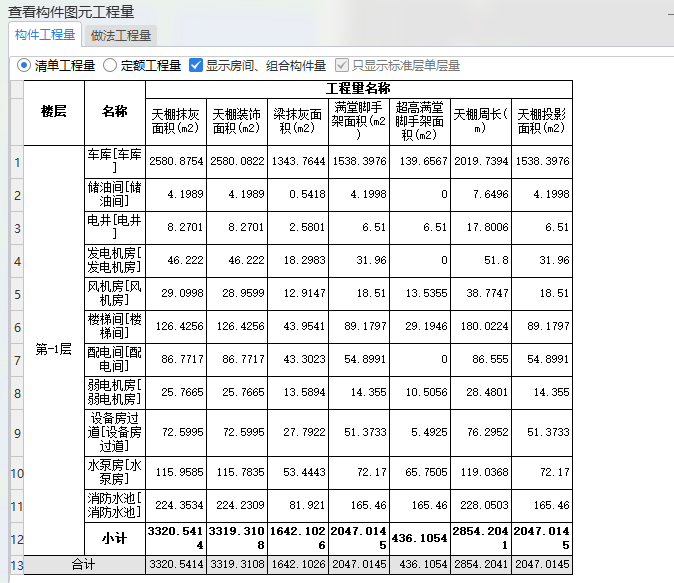Click cell value 43.9541 in 楼梯间 row
Viewport: 674px width, 583px height.
[298, 327]
